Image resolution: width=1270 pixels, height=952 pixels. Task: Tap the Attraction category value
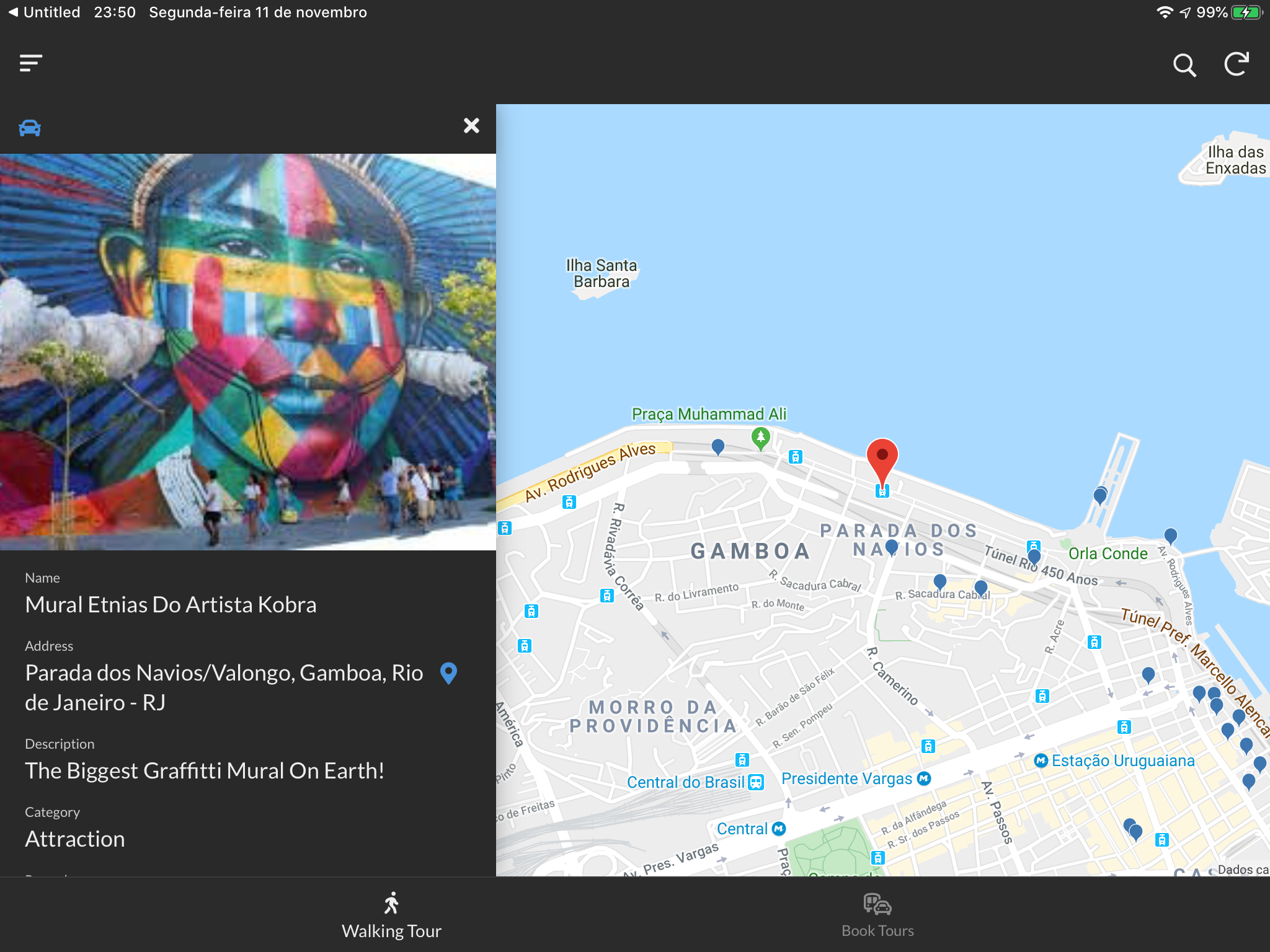pyautogui.click(x=75, y=839)
